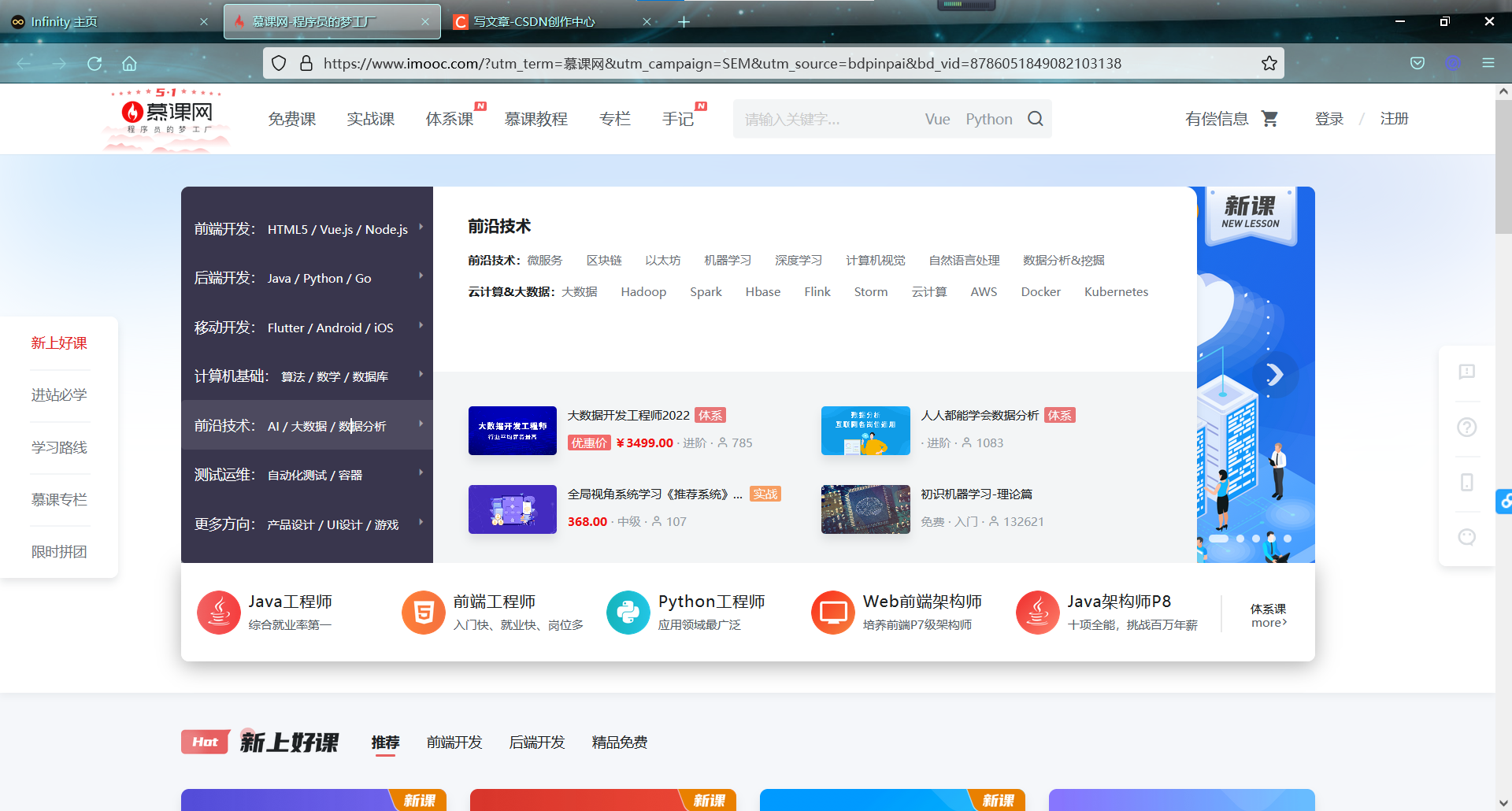
Task: Expand 后端开发 category arrow
Action: (x=421, y=276)
